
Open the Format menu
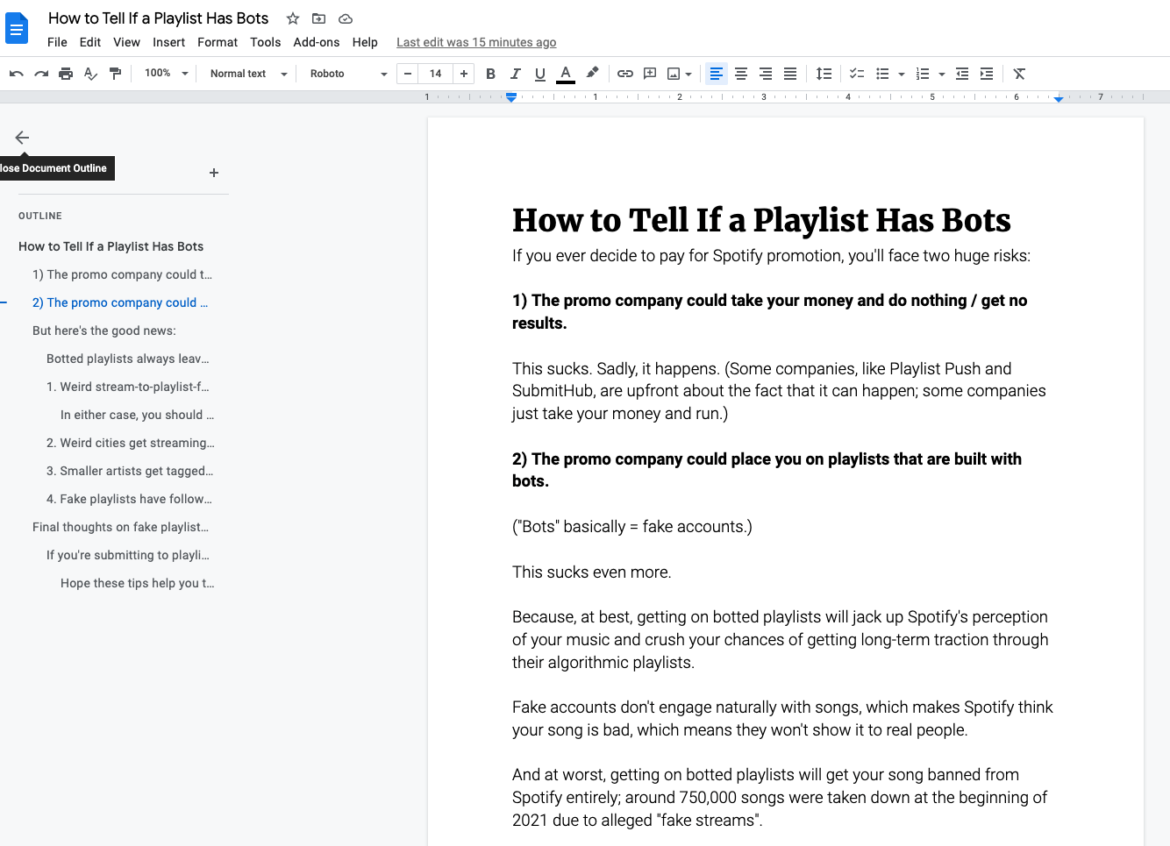click(x=217, y=42)
